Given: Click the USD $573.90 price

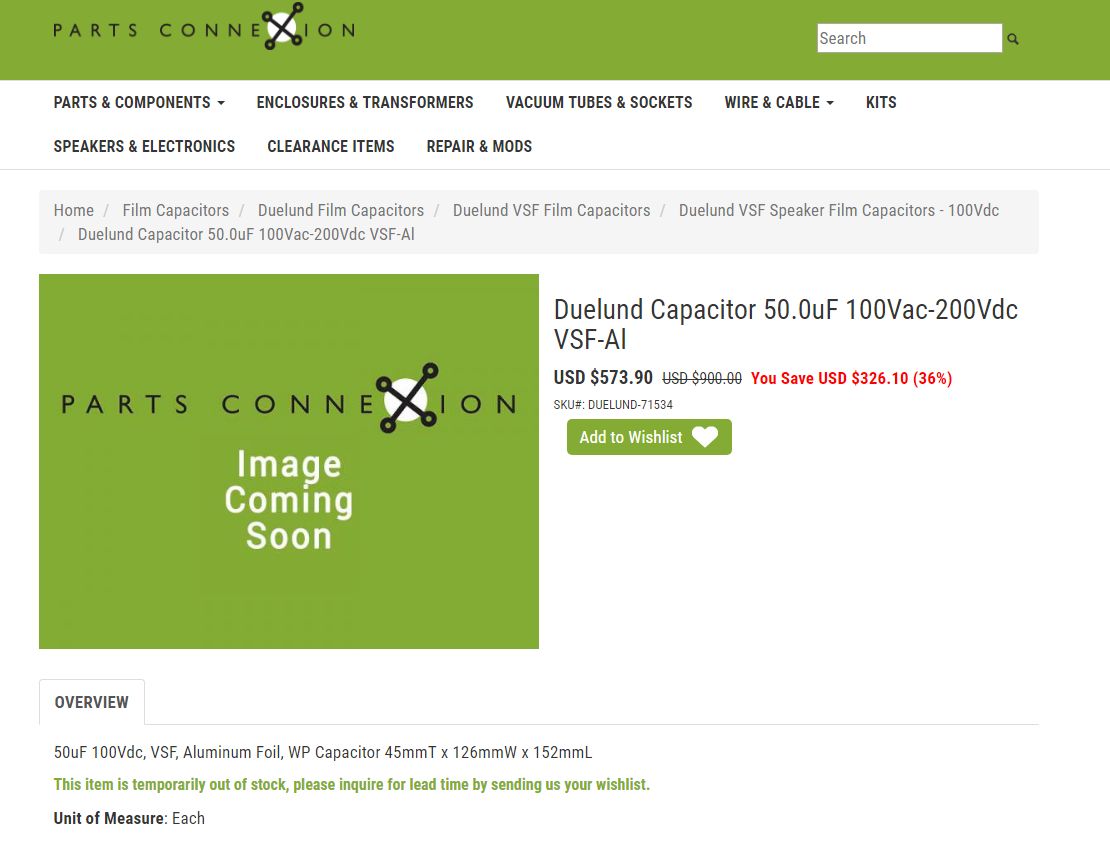Looking at the screenshot, I should pyautogui.click(x=603, y=377).
